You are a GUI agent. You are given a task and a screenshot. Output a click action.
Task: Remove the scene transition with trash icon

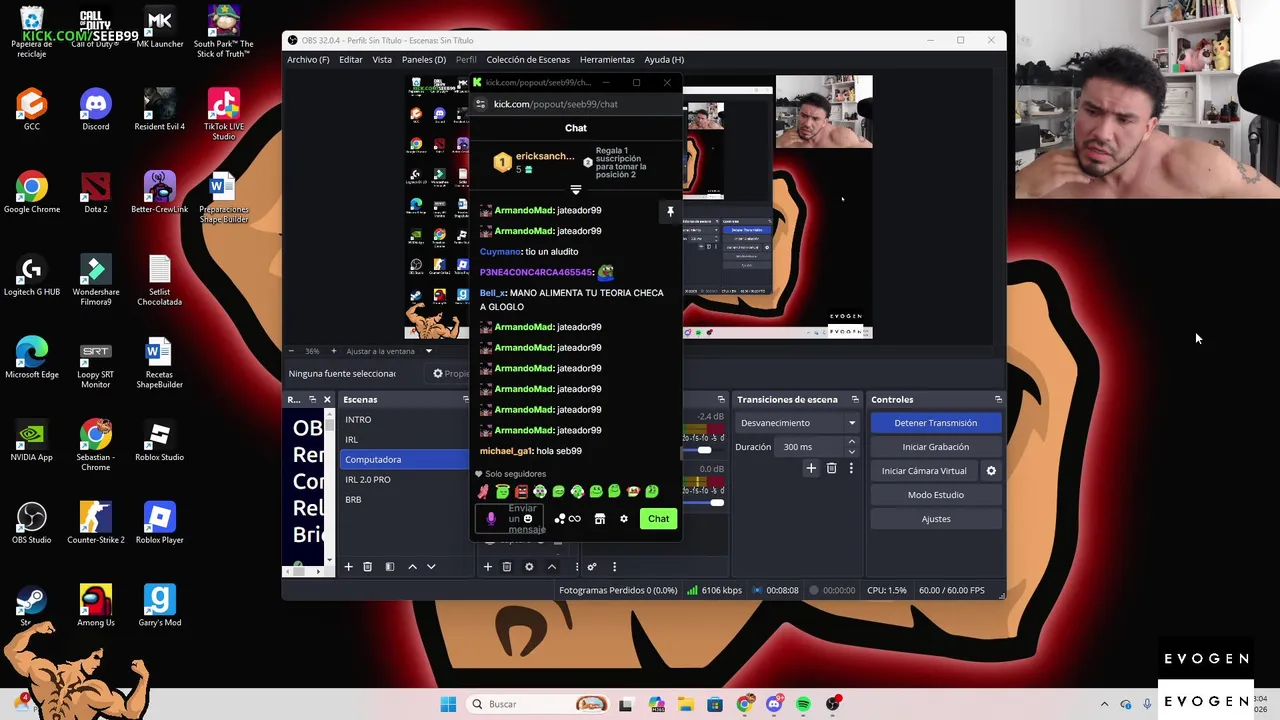[831, 468]
